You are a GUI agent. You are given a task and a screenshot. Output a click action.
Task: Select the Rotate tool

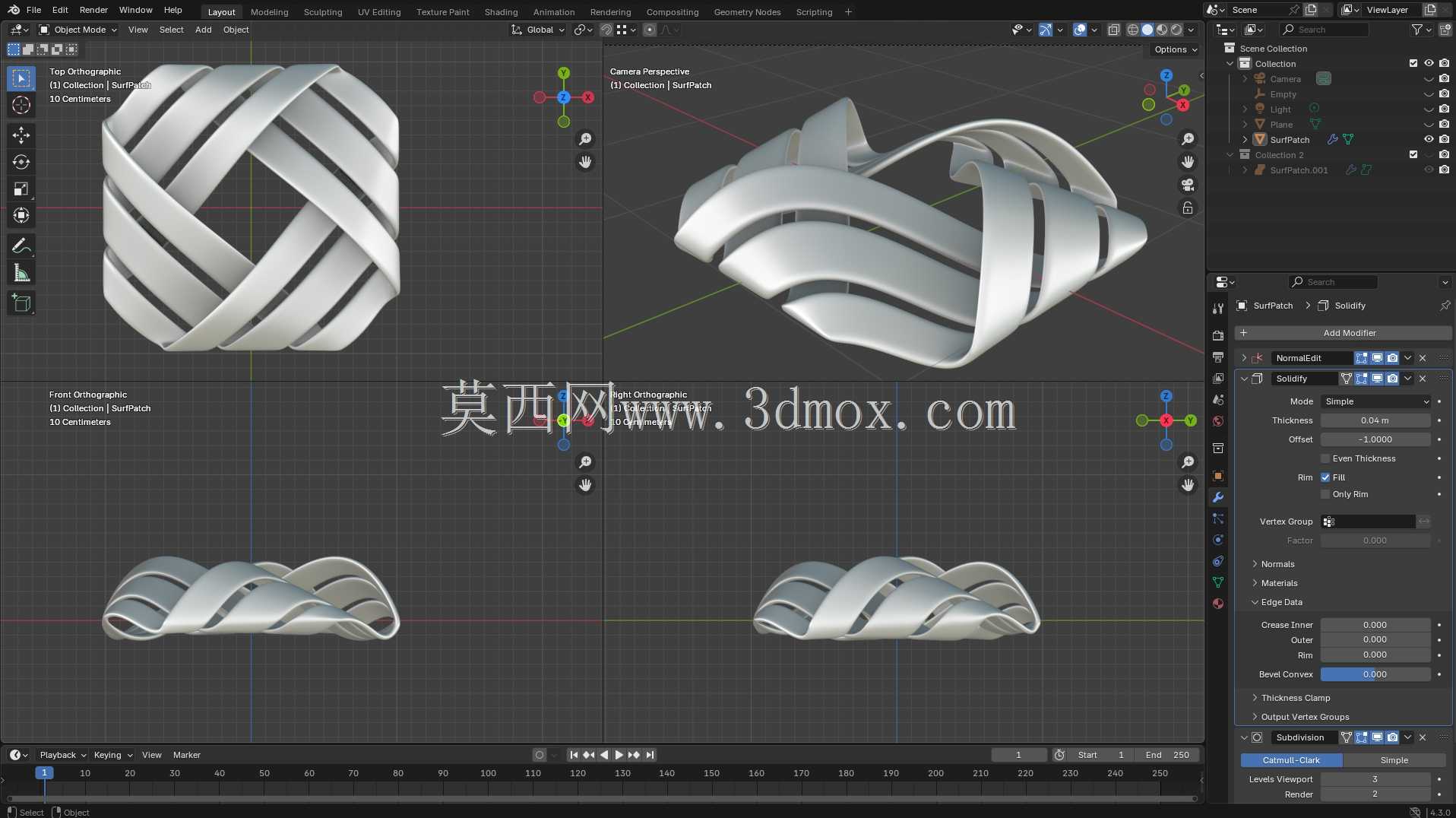coord(21,162)
